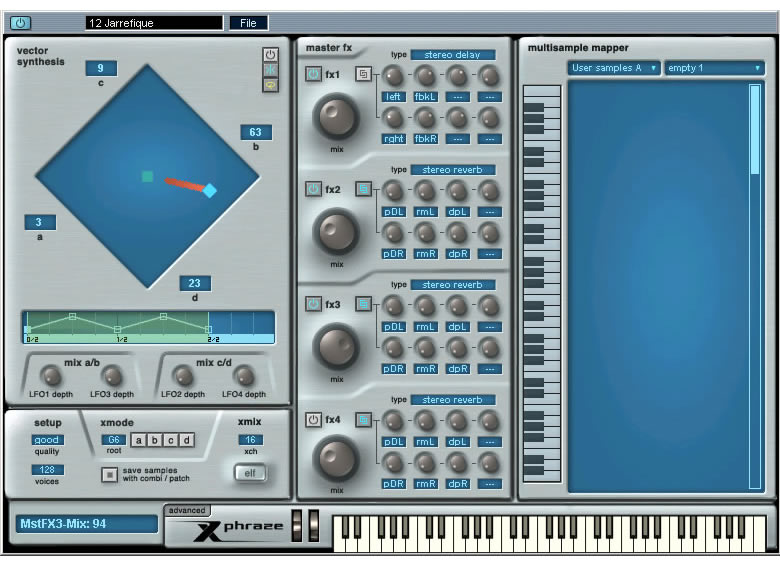Enable save samples with combi / patch
The height and width of the screenshot is (566, 780).
click(109, 474)
